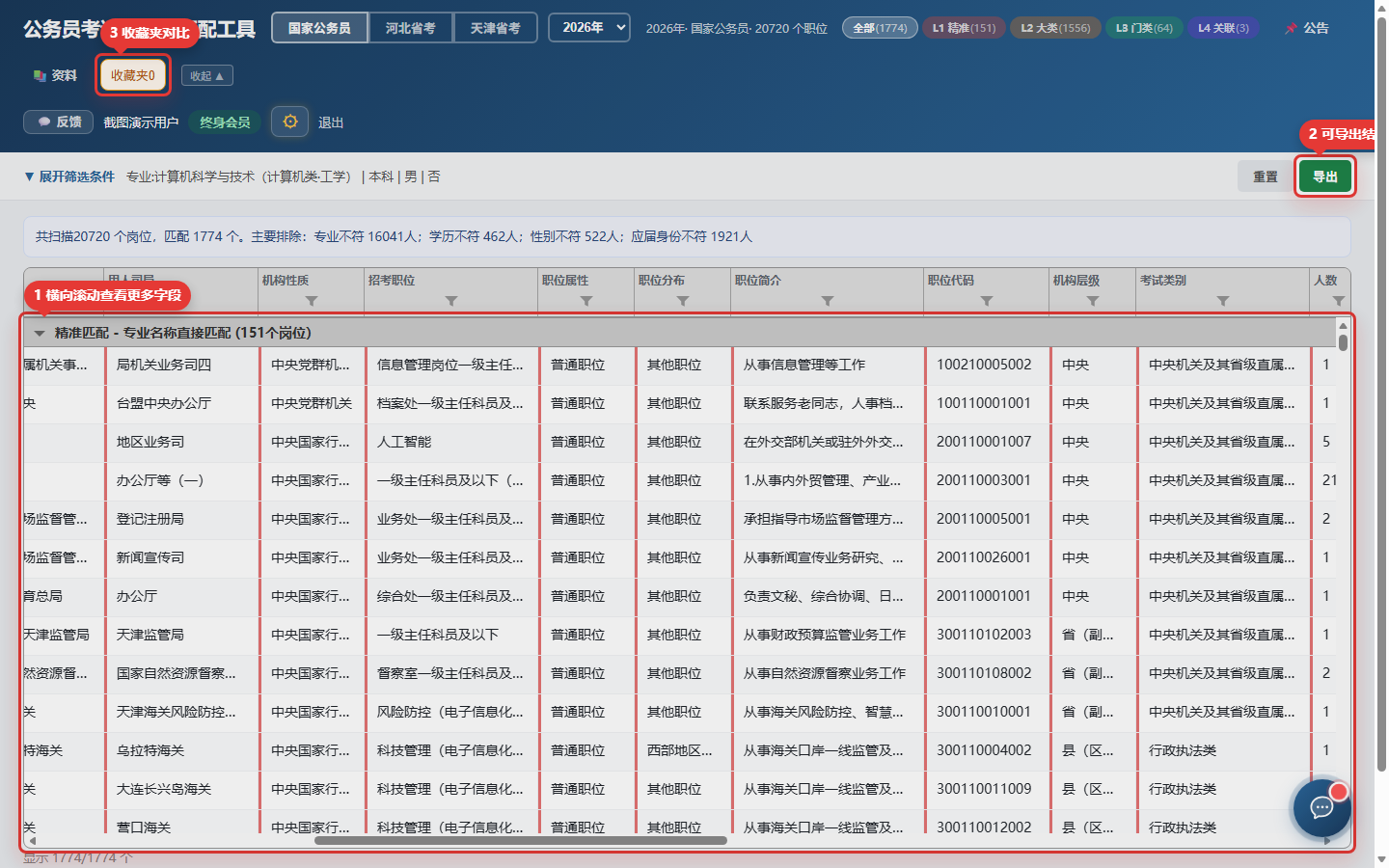Viewport: 1389px width, 868px height.
Task: Open the 资料 materials icon link
Action: (55, 75)
